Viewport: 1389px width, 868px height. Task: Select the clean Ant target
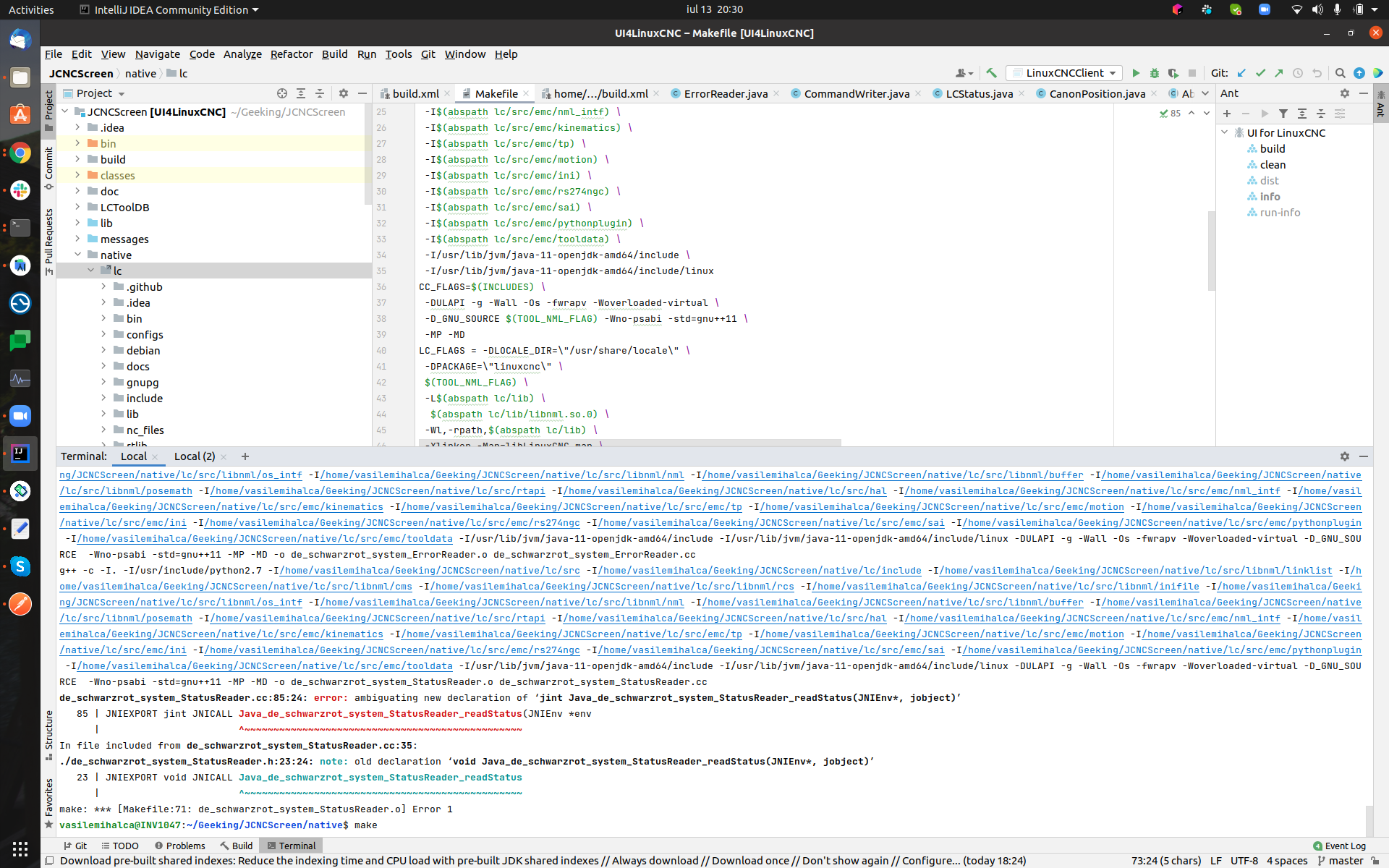tap(1273, 165)
